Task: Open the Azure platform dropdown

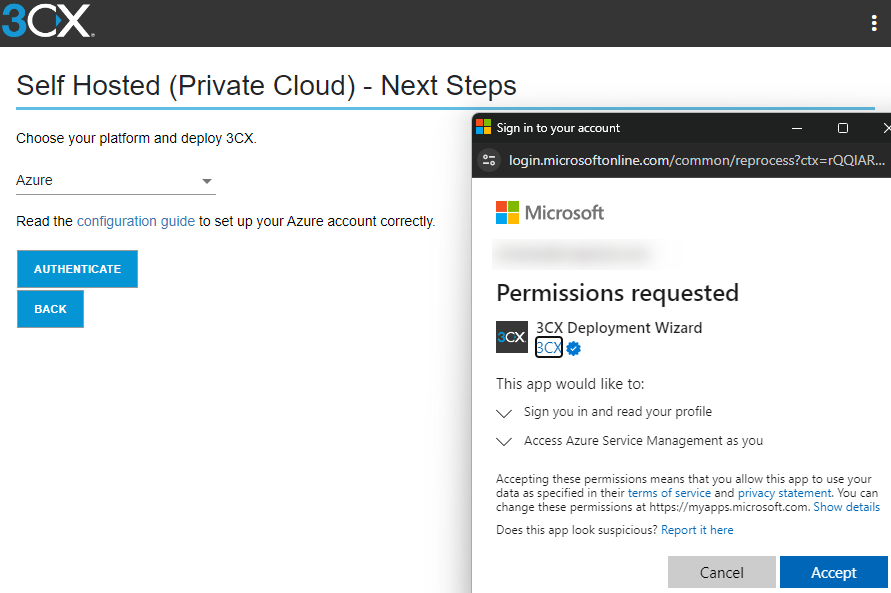Action: click(x=116, y=181)
